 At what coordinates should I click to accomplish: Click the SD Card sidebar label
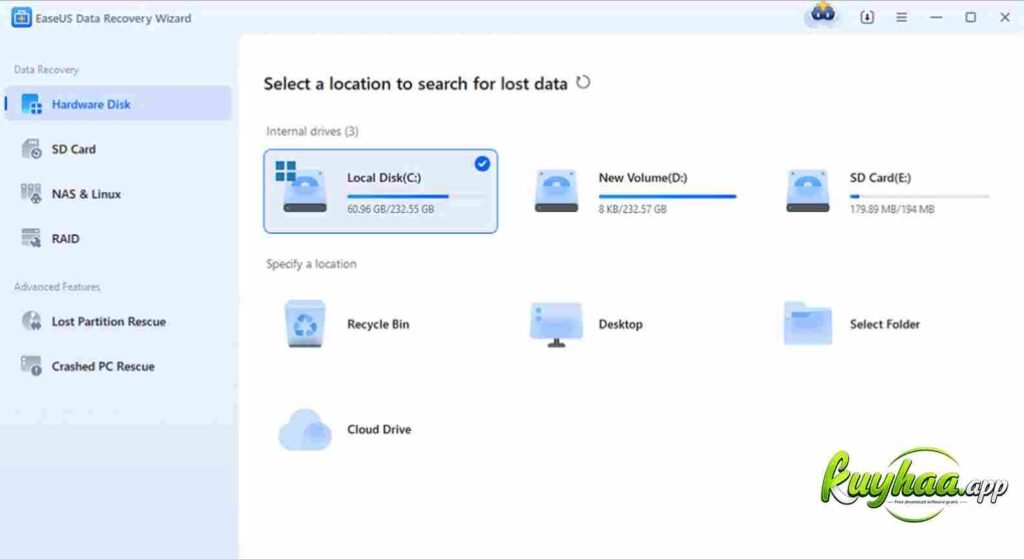click(74, 150)
